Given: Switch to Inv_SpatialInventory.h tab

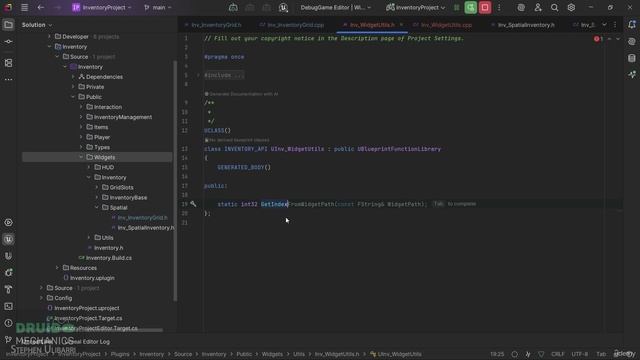Looking at the screenshot, I should [x=523, y=25].
